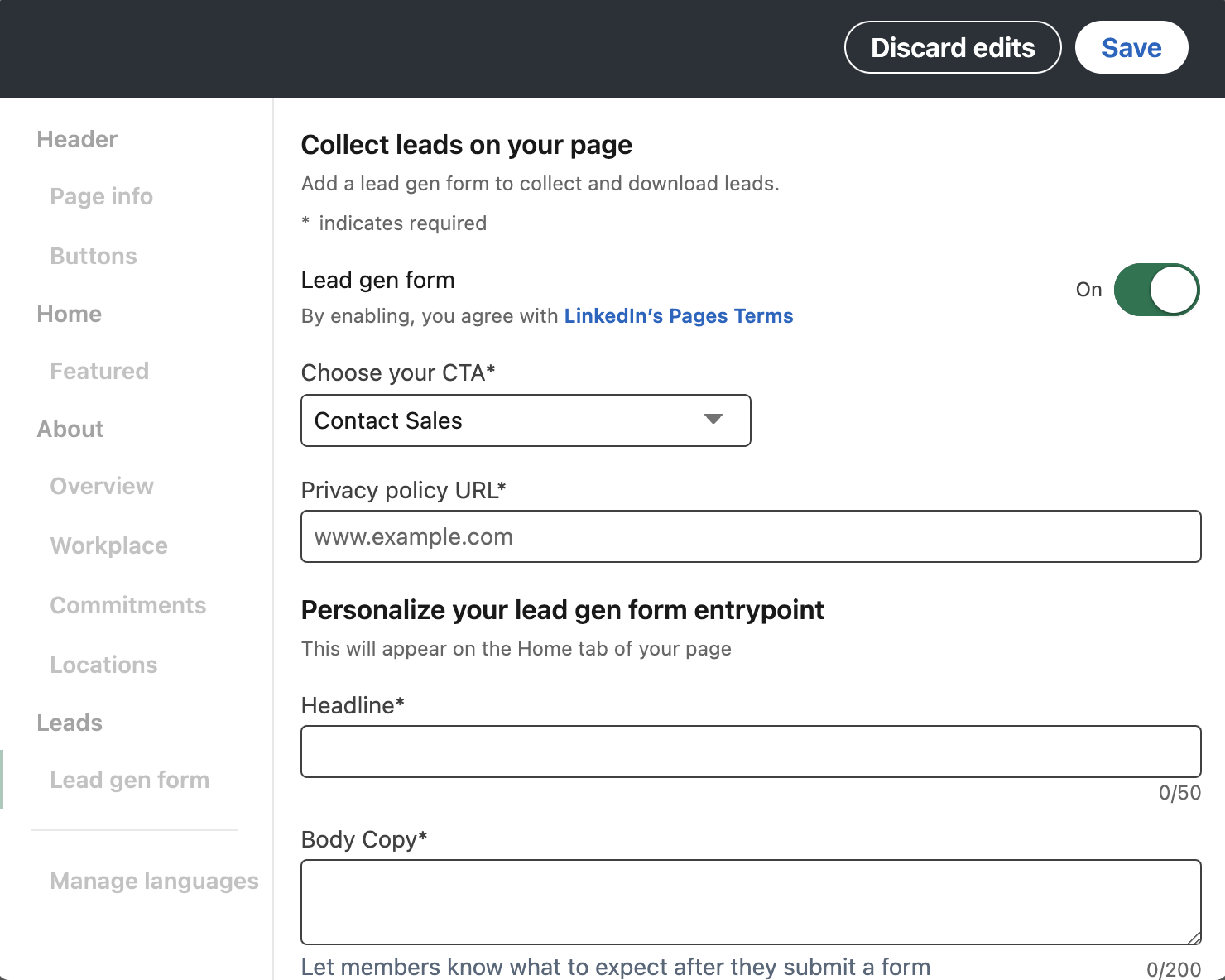Image resolution: width=1225 pixels, height=980 pixels.
Task: Turn off the Lead gen form toggle
Action: click(x=1157, y=290)
